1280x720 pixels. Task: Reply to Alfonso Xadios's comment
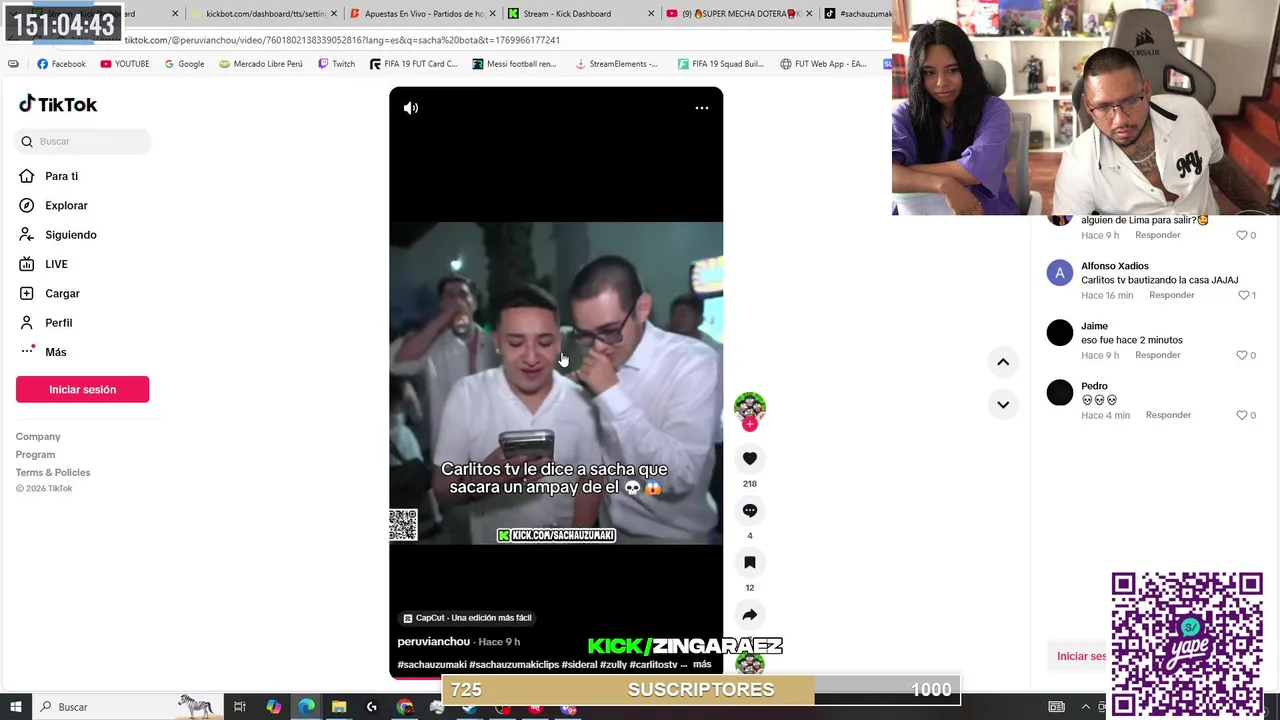tap(1172, 296)
